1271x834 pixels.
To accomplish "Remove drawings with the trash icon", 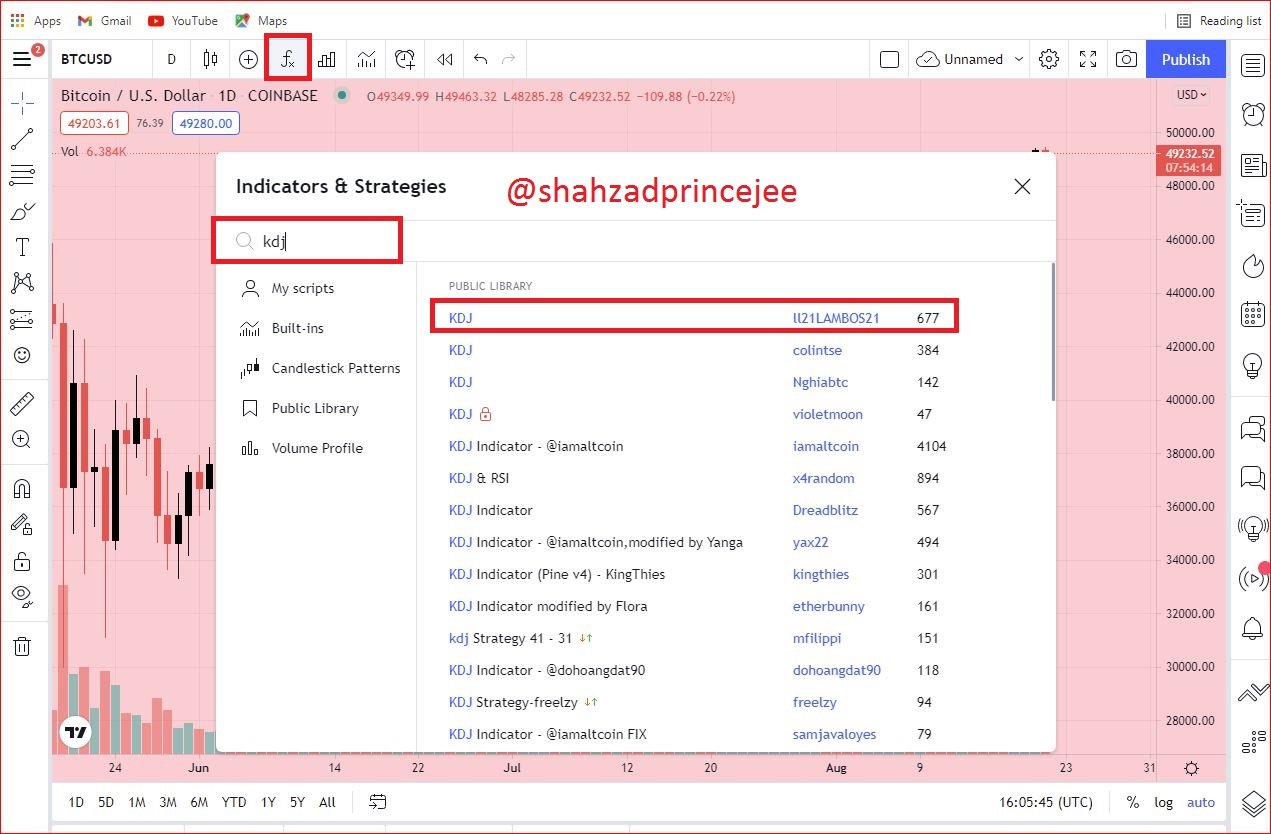I will pyautogui.click(x=22, y=646).
